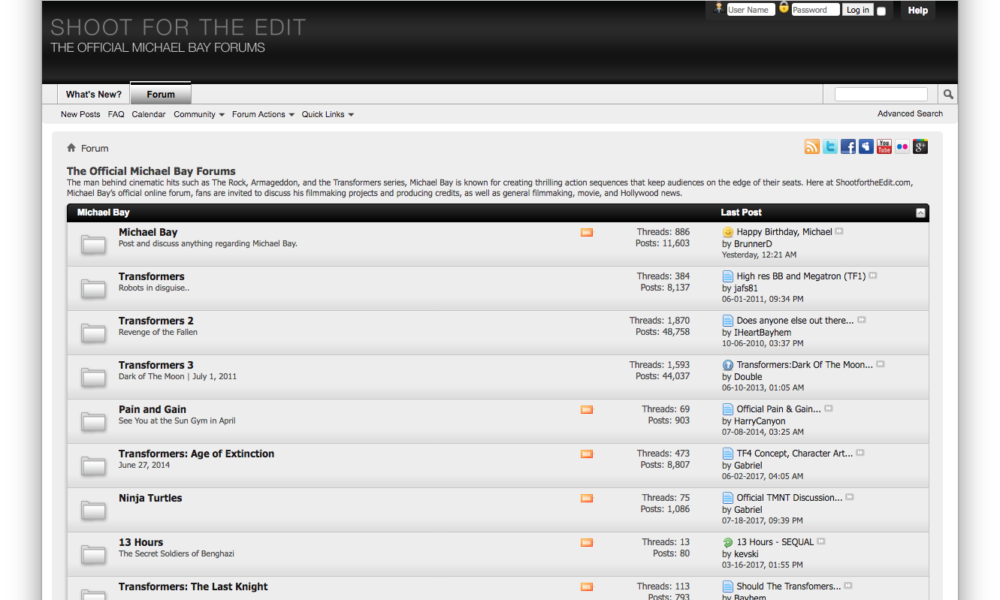Screen dimensions: 1000x600
Task: Open the Transformers 3 forum link
Action: [155, 365]
